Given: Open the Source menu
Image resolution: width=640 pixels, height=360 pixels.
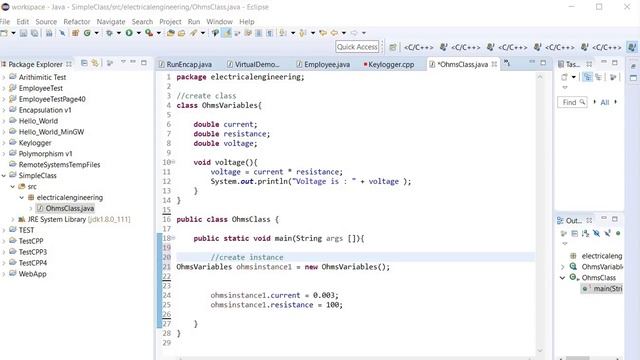Looking at the screenshot, I should (x=46, y=22).
